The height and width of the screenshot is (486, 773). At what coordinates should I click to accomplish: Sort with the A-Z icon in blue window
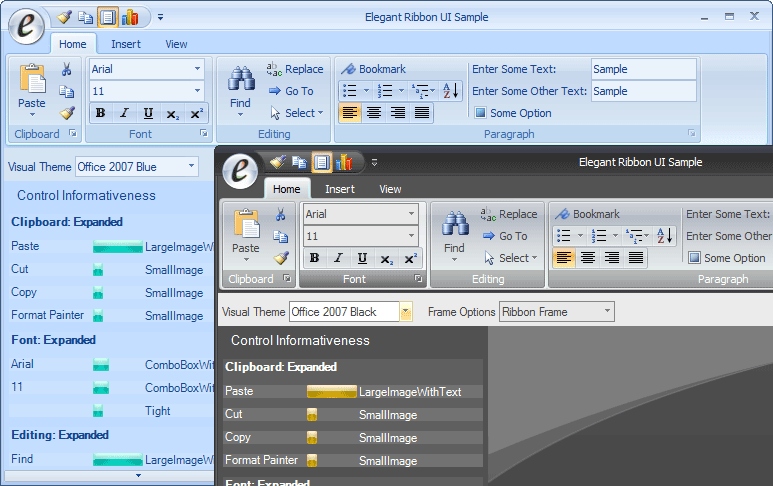click(x=451, y=91)
